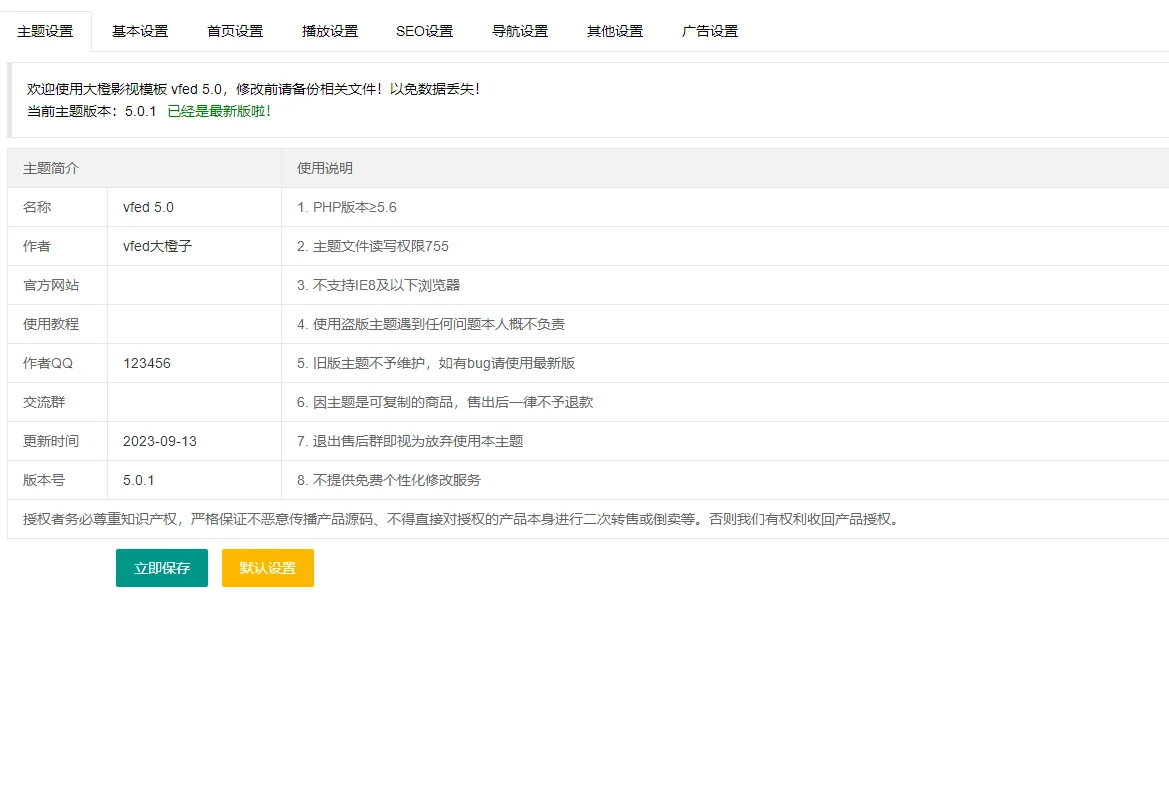Click the empty 官方网站 value cell

click(x=190, y=285)
